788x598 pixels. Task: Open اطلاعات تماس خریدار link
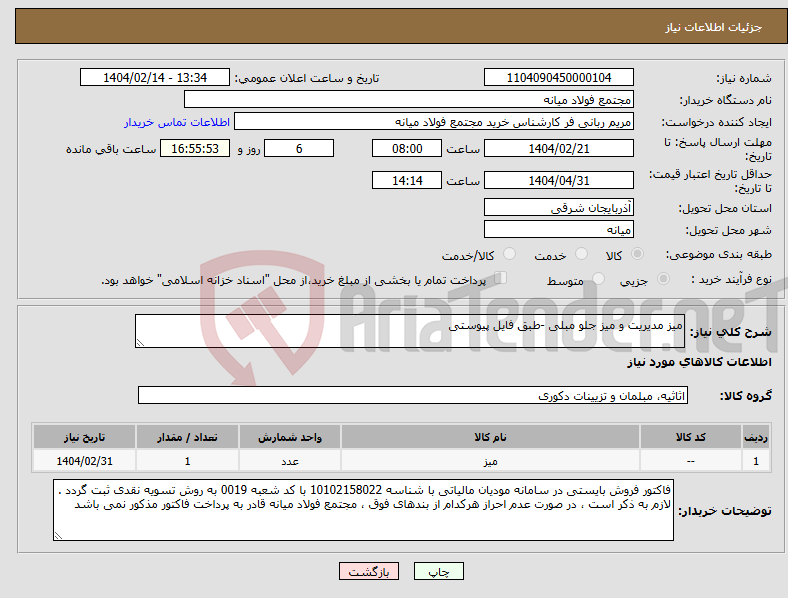tap(177, 122)
